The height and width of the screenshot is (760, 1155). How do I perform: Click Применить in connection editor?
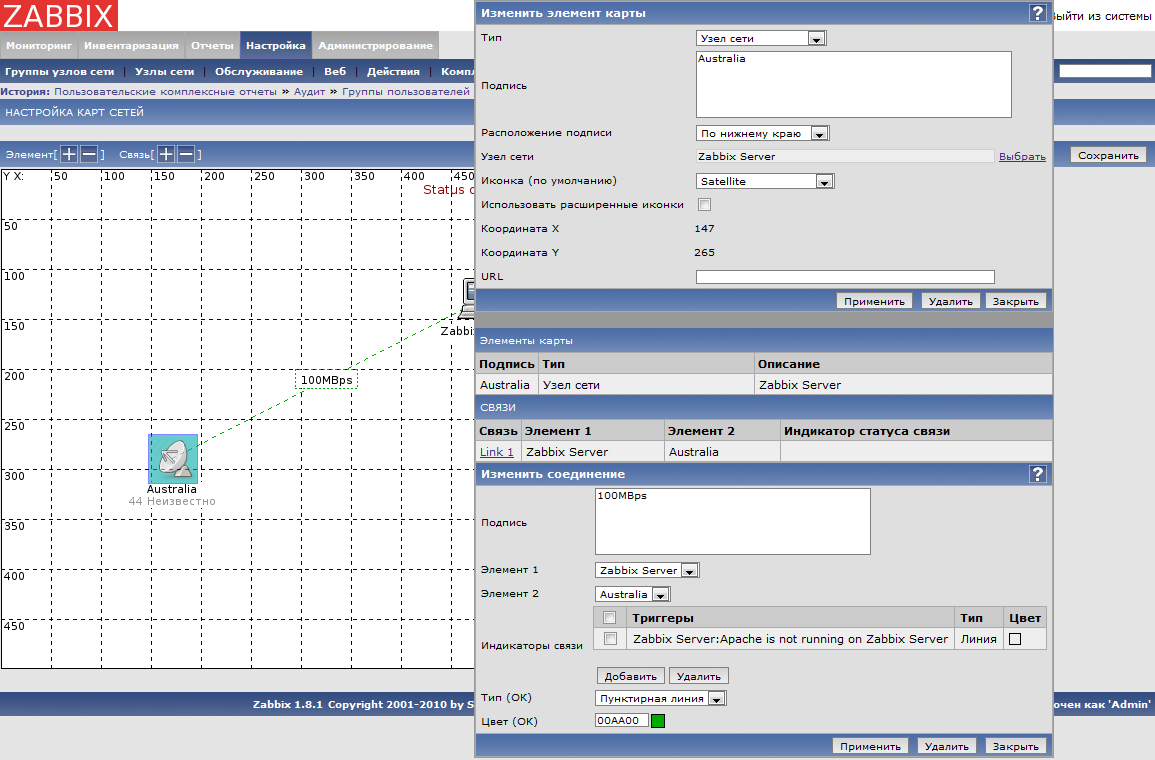(x=870, y=746)
